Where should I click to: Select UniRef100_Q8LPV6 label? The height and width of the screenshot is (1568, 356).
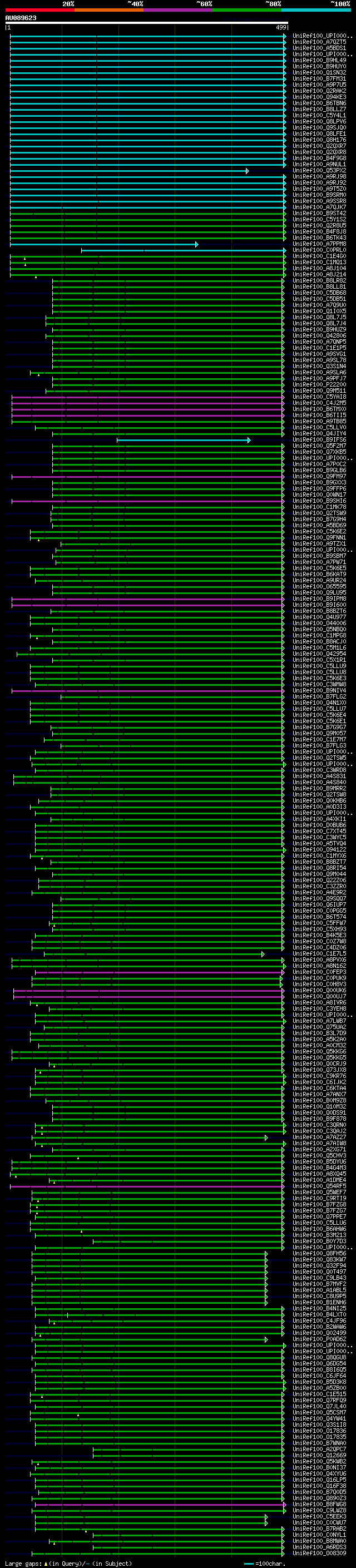(319, 121)
